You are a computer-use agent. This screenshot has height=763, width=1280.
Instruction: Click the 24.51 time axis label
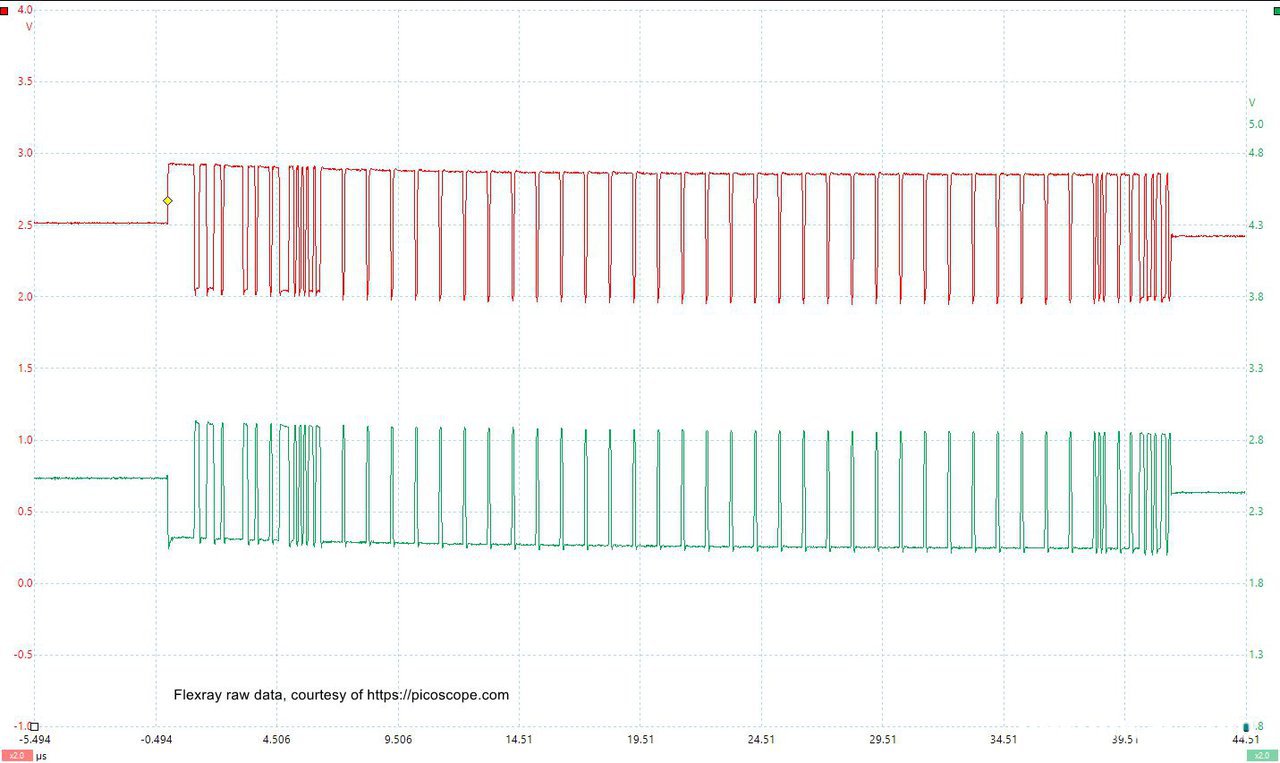click(761, 740)
